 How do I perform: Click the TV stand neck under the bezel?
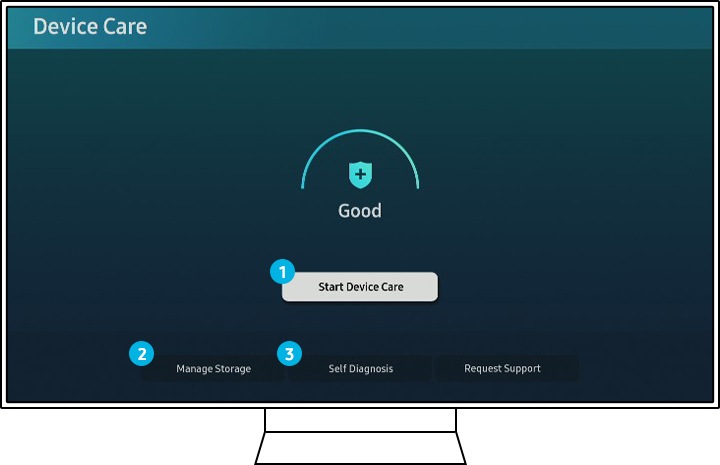click(360, 419)
